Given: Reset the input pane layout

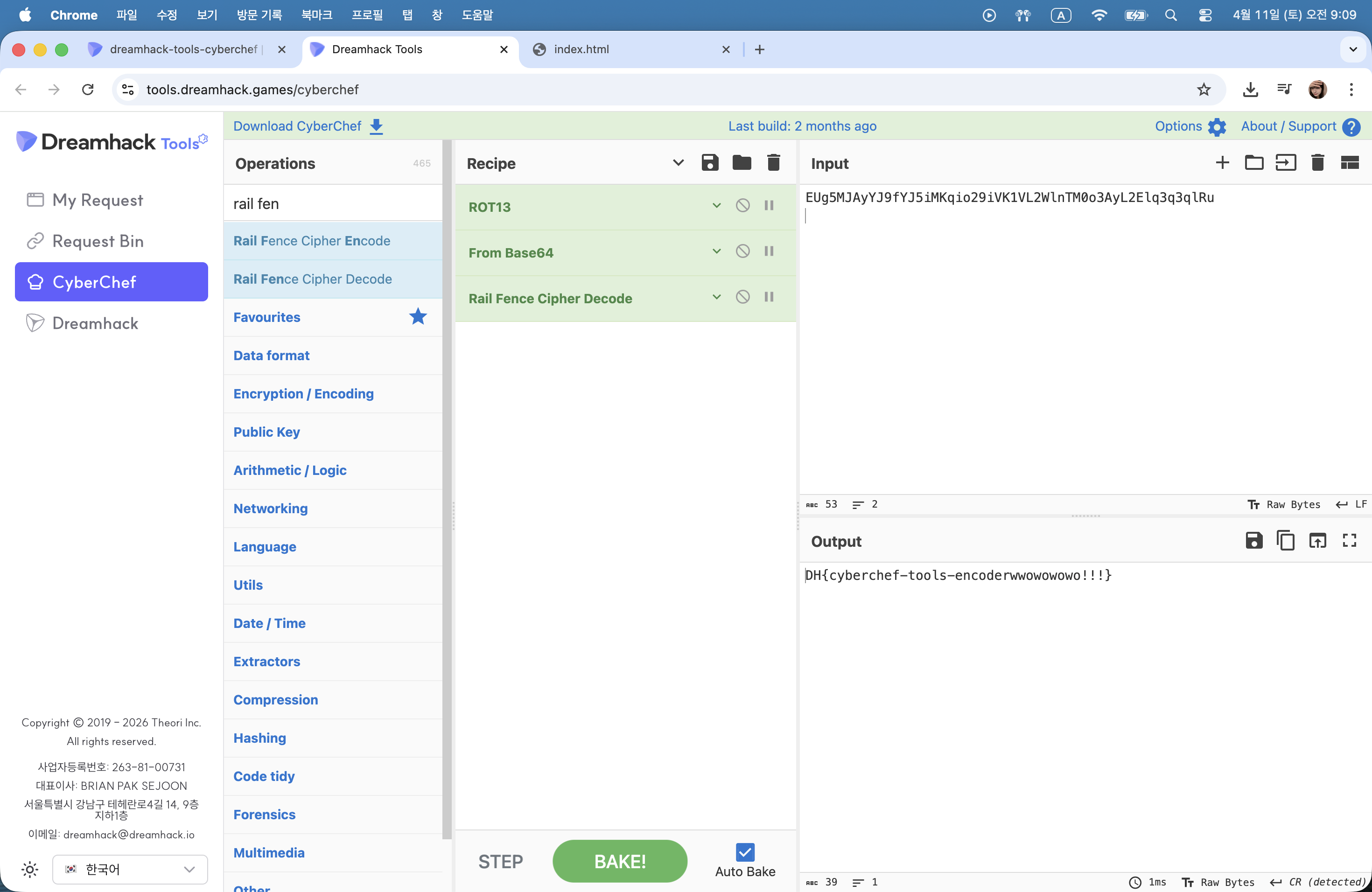Looking at the screenshot, I should (1349, 163).
